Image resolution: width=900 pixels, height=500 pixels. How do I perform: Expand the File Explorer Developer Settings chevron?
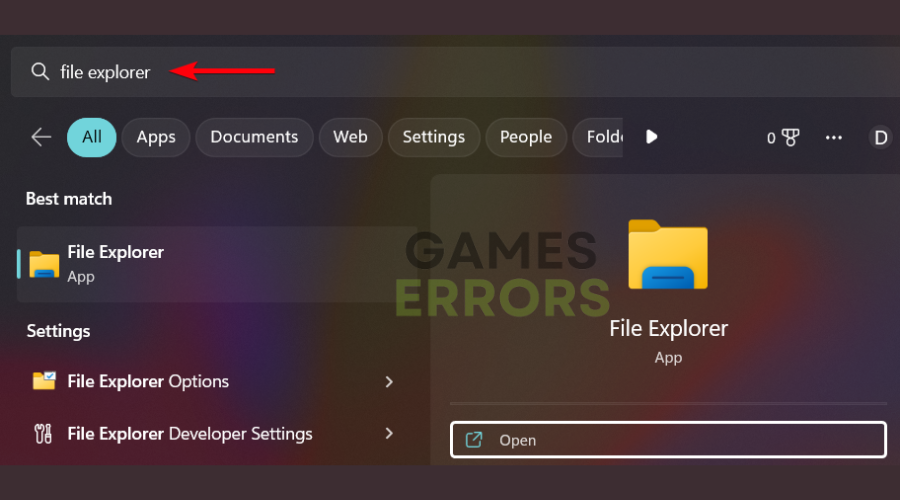coord(389,433)
